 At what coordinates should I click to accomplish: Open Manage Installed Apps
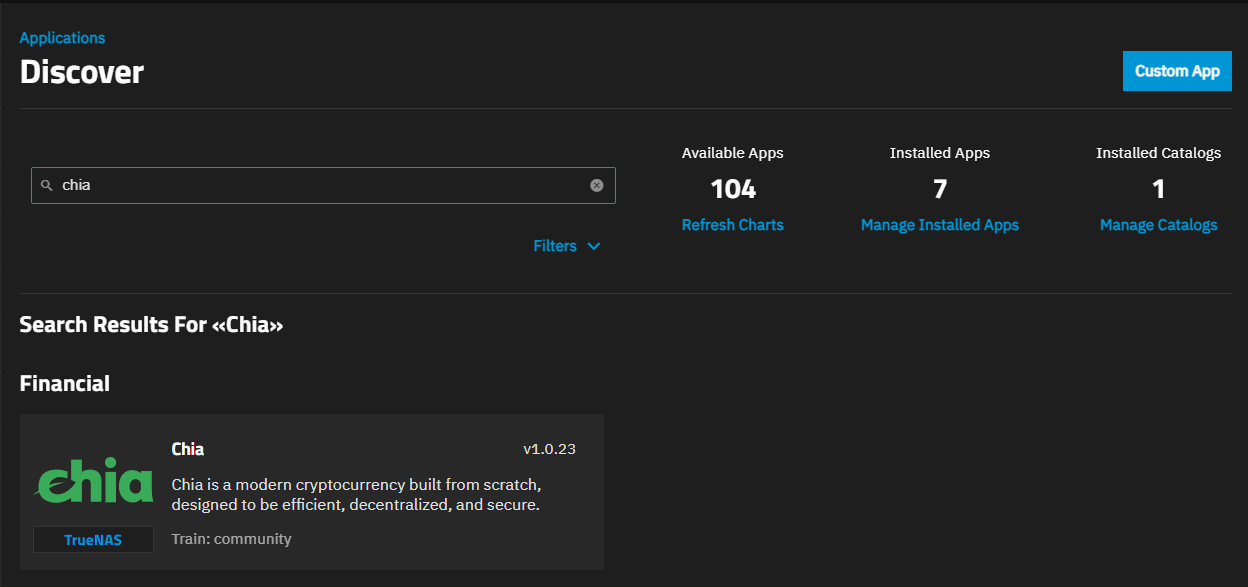click(x=940, y=225)
